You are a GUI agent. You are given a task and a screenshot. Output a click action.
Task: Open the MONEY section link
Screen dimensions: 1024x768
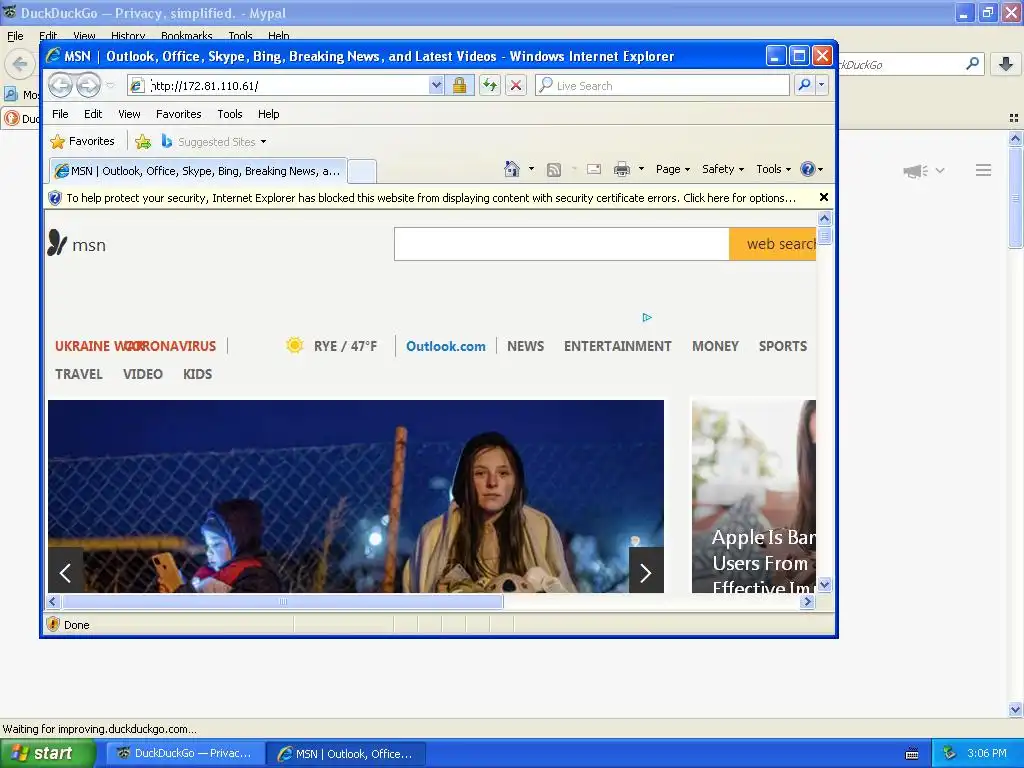(x=715, y=346)
